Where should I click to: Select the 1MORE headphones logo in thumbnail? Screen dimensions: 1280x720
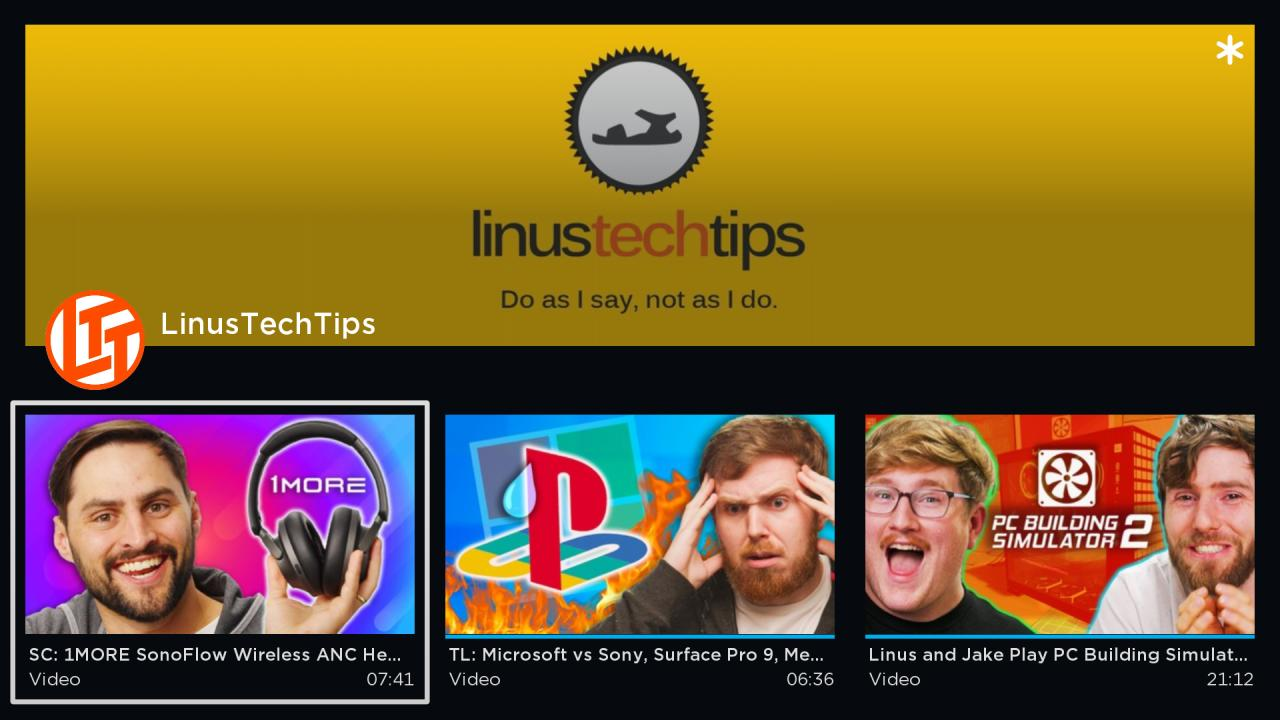[316, 486]
